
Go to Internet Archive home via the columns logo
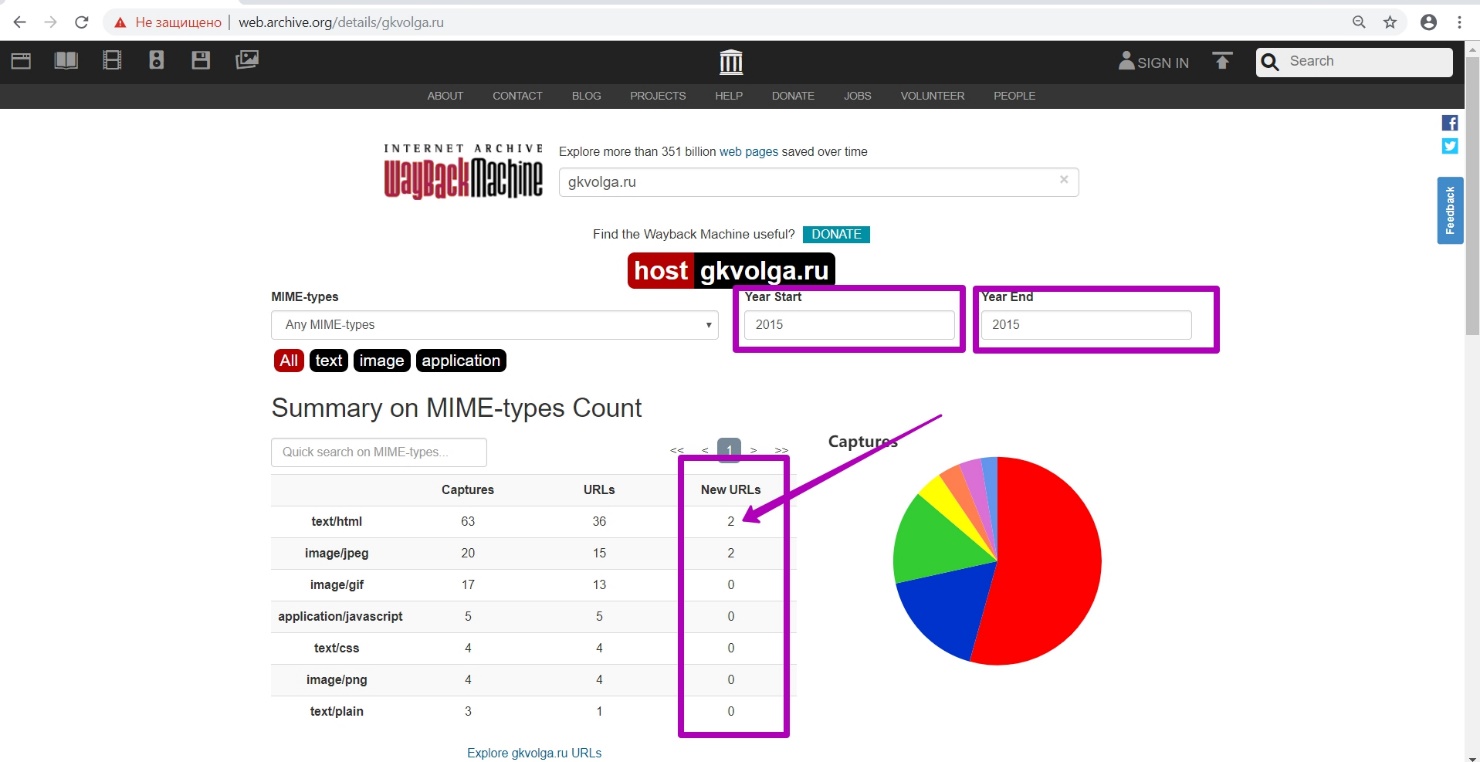point(732,62)
